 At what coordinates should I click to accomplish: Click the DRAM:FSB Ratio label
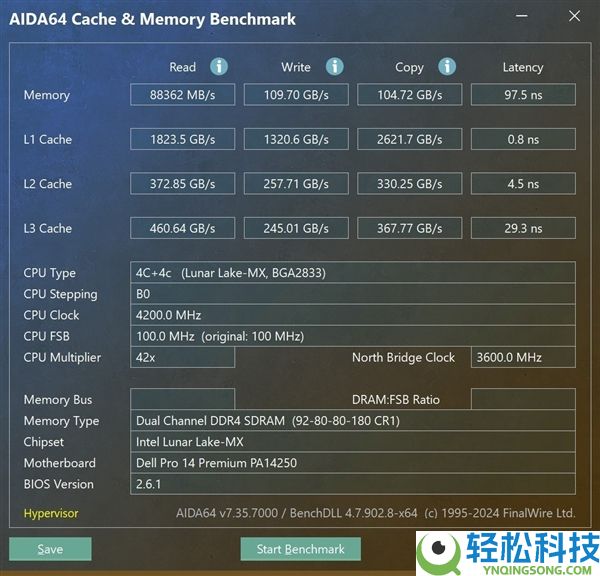point(396,400)
